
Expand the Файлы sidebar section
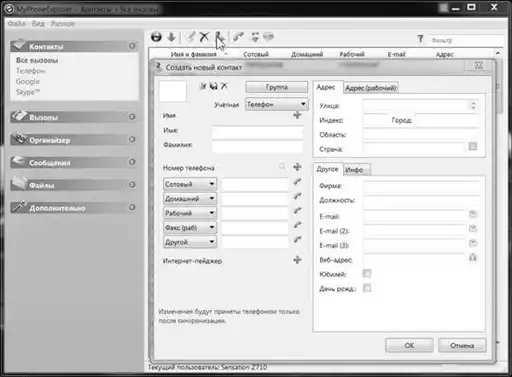[132, 185]
